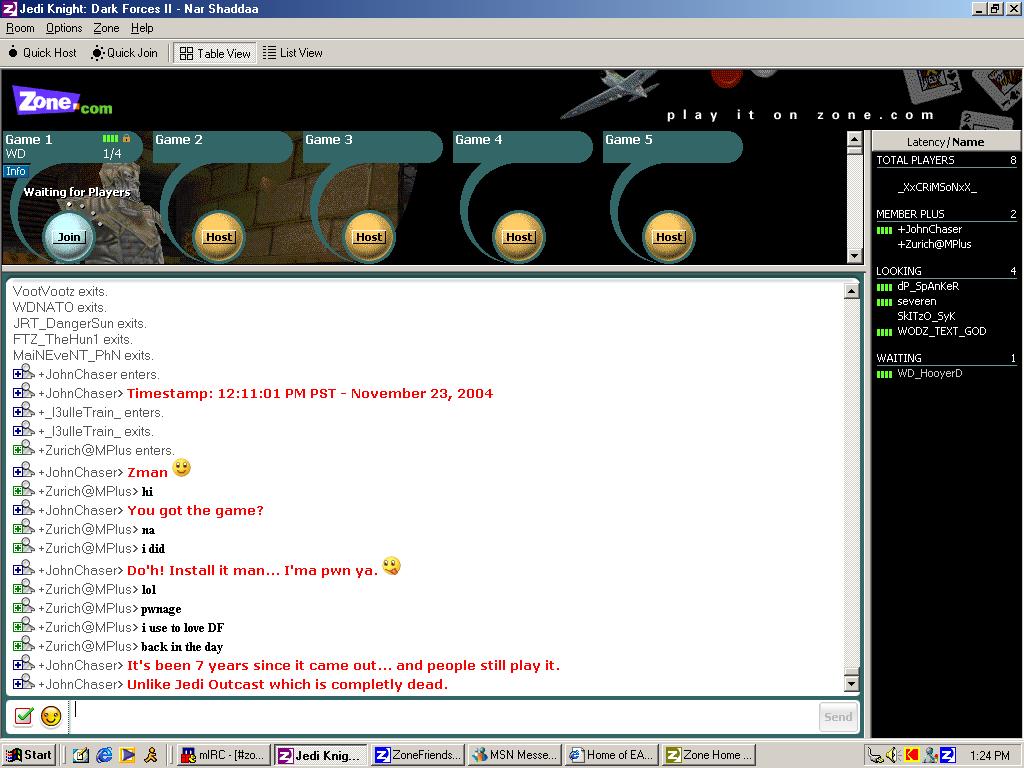Launch Windows Media Player from Quick Launch

[x=127, y=756]
